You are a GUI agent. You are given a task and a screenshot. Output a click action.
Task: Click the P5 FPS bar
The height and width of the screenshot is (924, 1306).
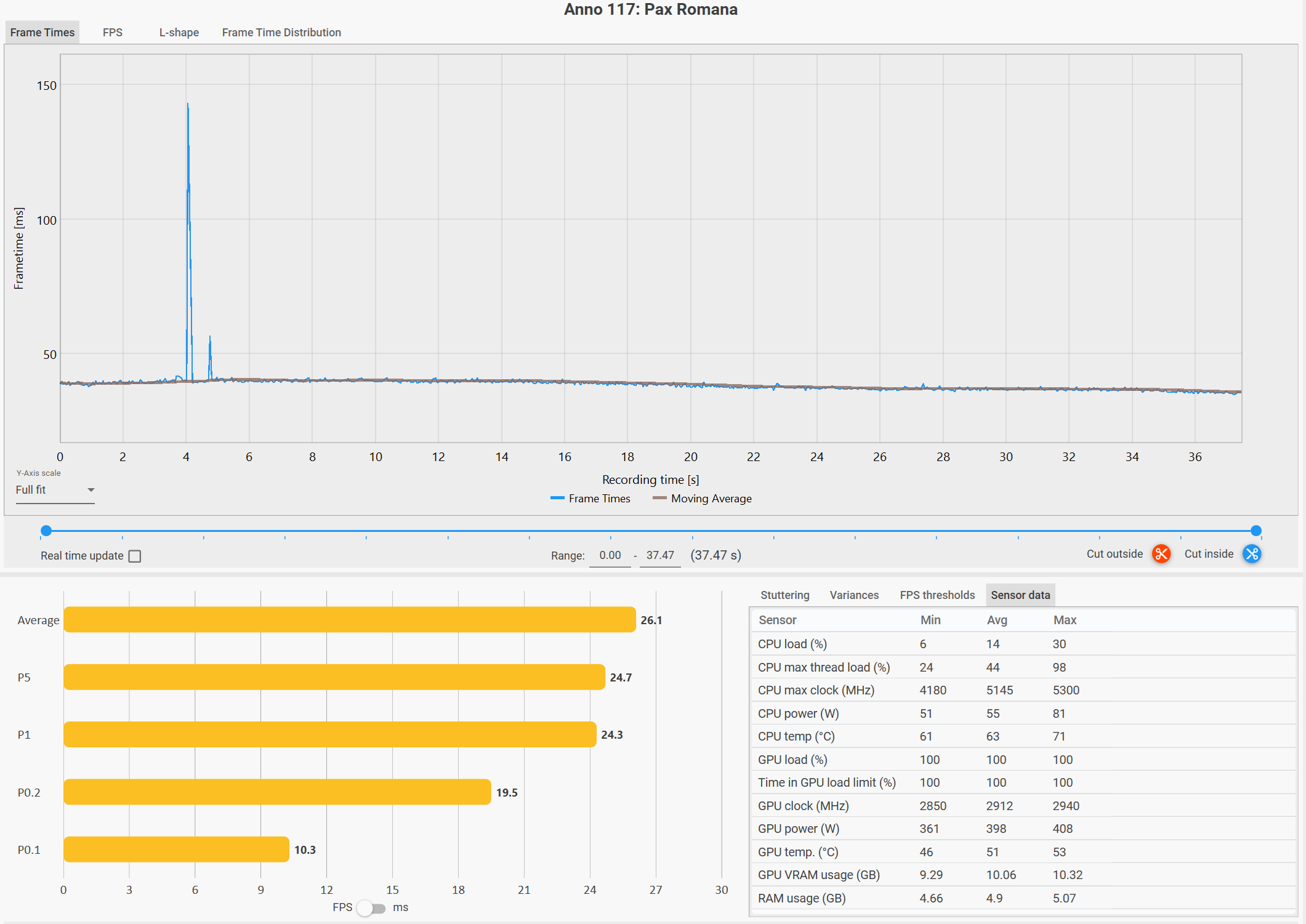[x=334, y=677]
